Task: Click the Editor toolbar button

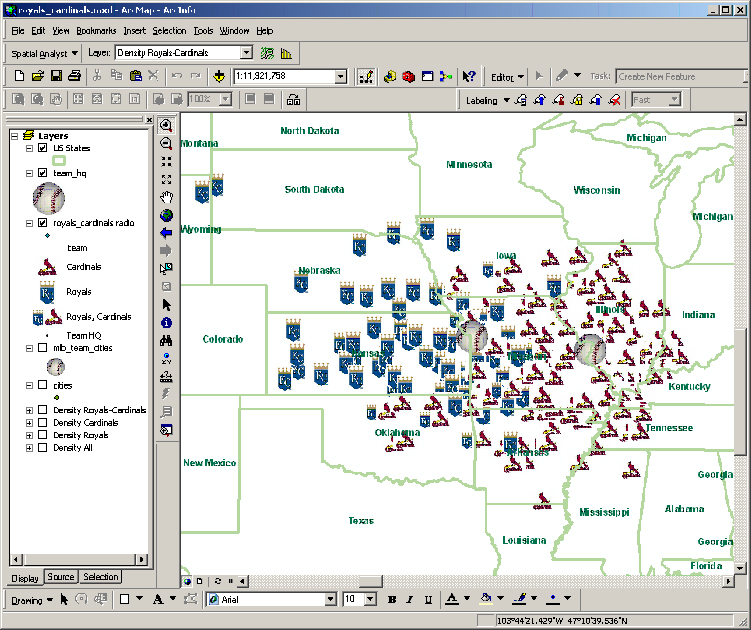Action: tap(507, 76)
